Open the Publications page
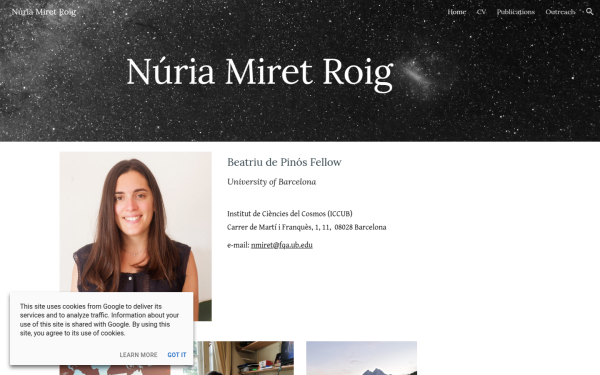The height and width of the screenshot is (375, 600). [x=515, y=12]
